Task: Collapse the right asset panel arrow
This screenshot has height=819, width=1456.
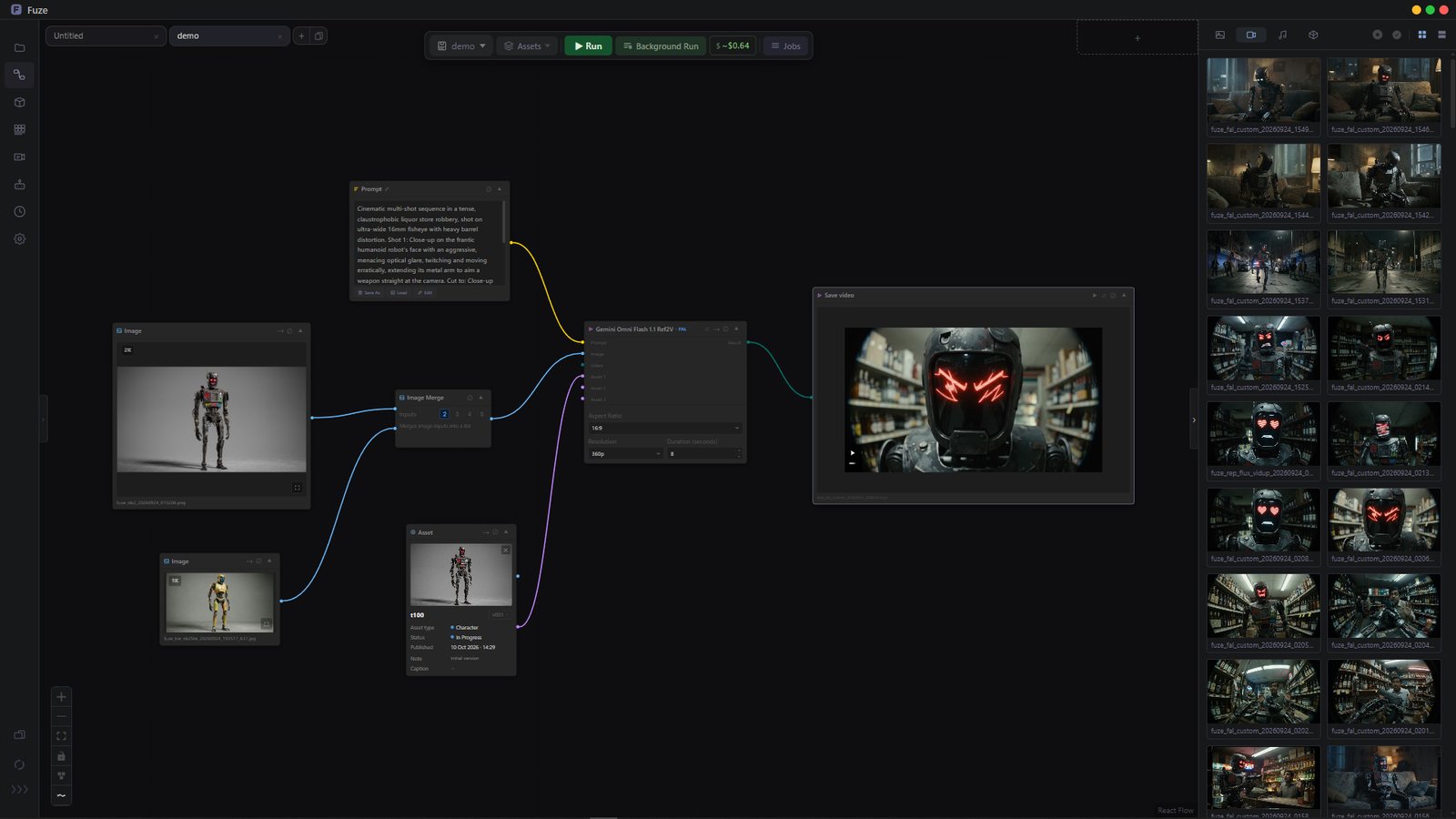Action: pos(1194,420)
